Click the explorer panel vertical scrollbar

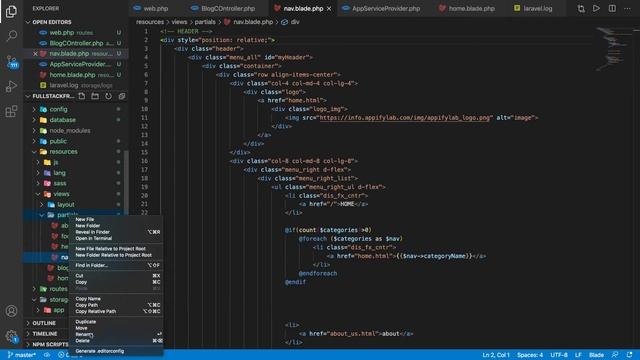126,184
